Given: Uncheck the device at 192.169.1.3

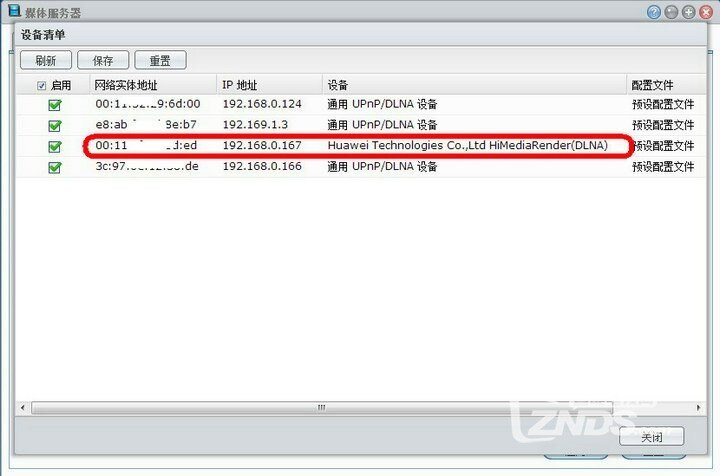Looking at the screenshot, I should [55, 126].
